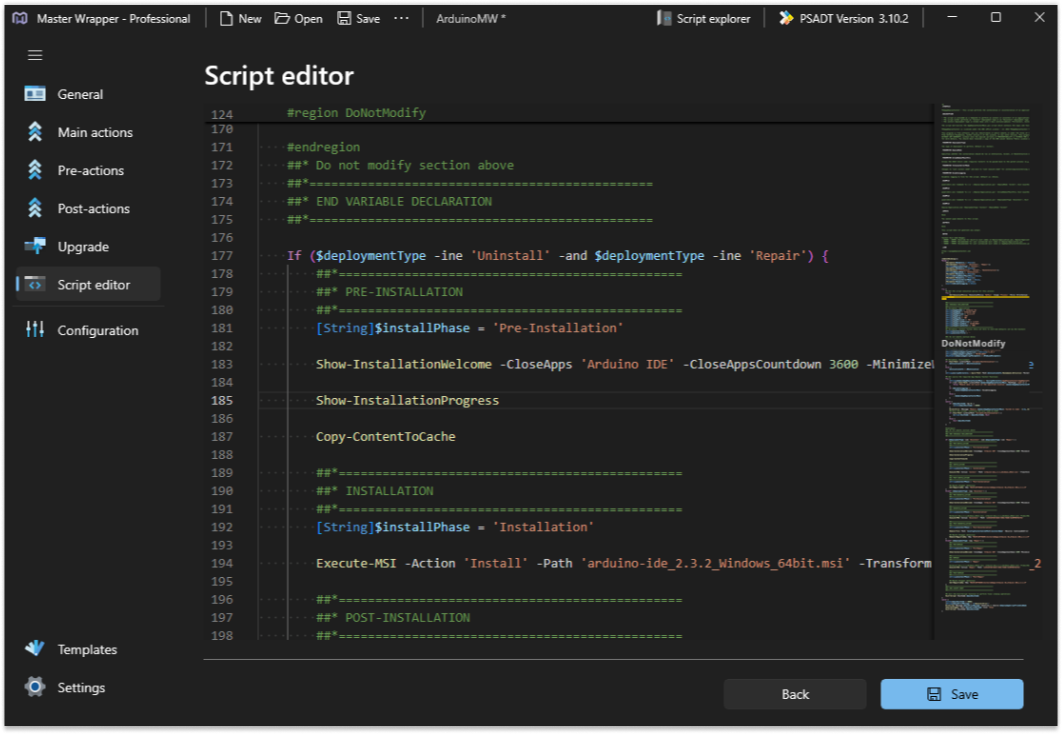
Task: Click the sticky #region DoNotModify header line
Action: pos(356,113)
